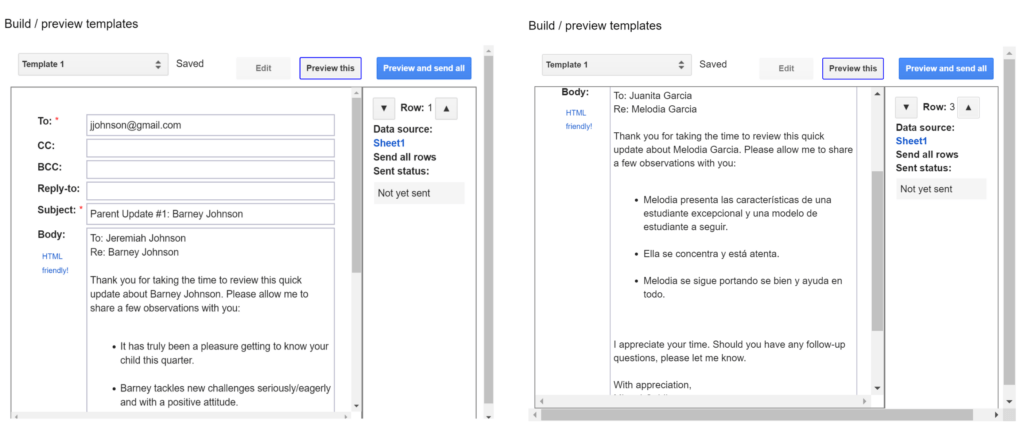Click Saved status in right panel
This screenshot has height=433, width=1024.
tap(713, 64)
